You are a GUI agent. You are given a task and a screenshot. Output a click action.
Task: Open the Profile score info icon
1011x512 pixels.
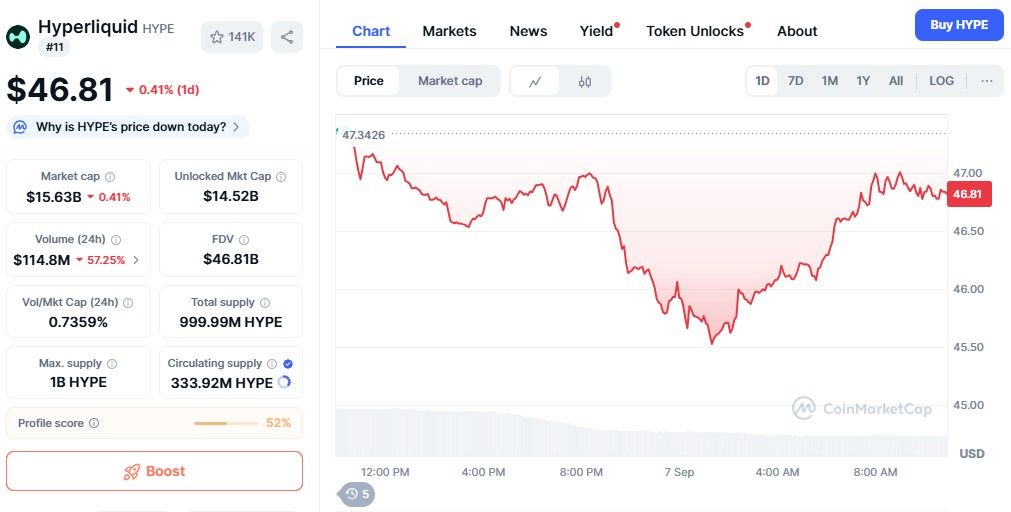[94, 424]
